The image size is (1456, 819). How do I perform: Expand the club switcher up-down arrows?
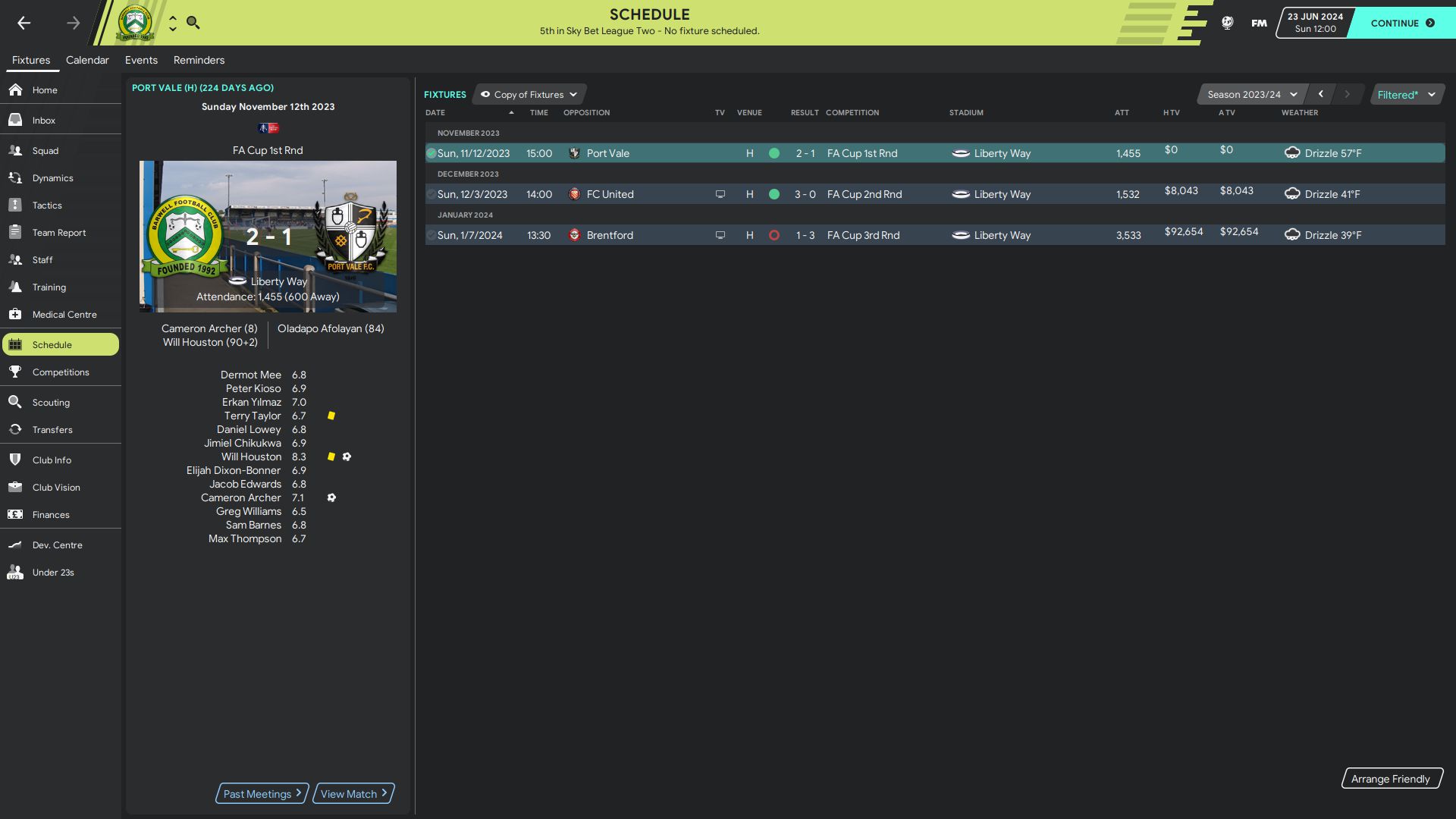click(173, 24)
